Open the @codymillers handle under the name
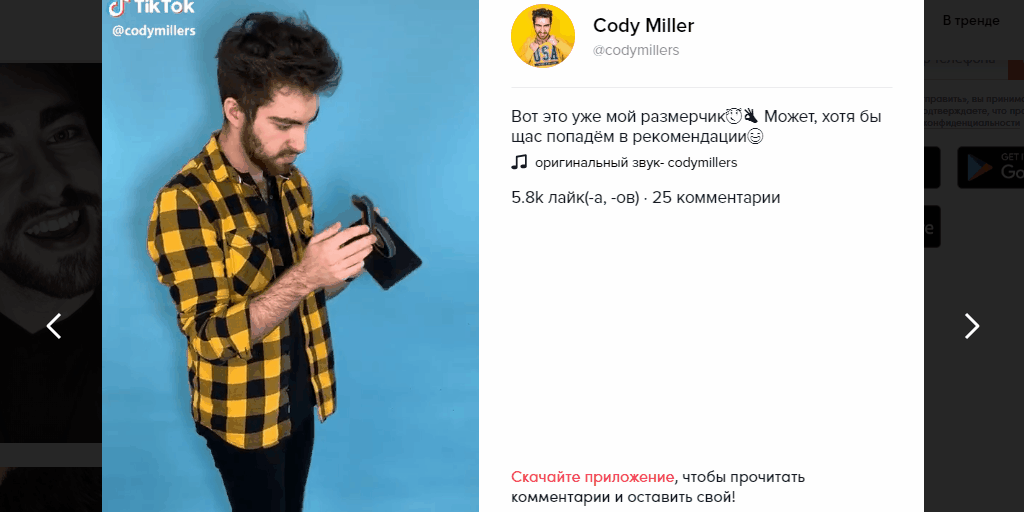This screenshot has width=1024, height=512. coord(635,50)
